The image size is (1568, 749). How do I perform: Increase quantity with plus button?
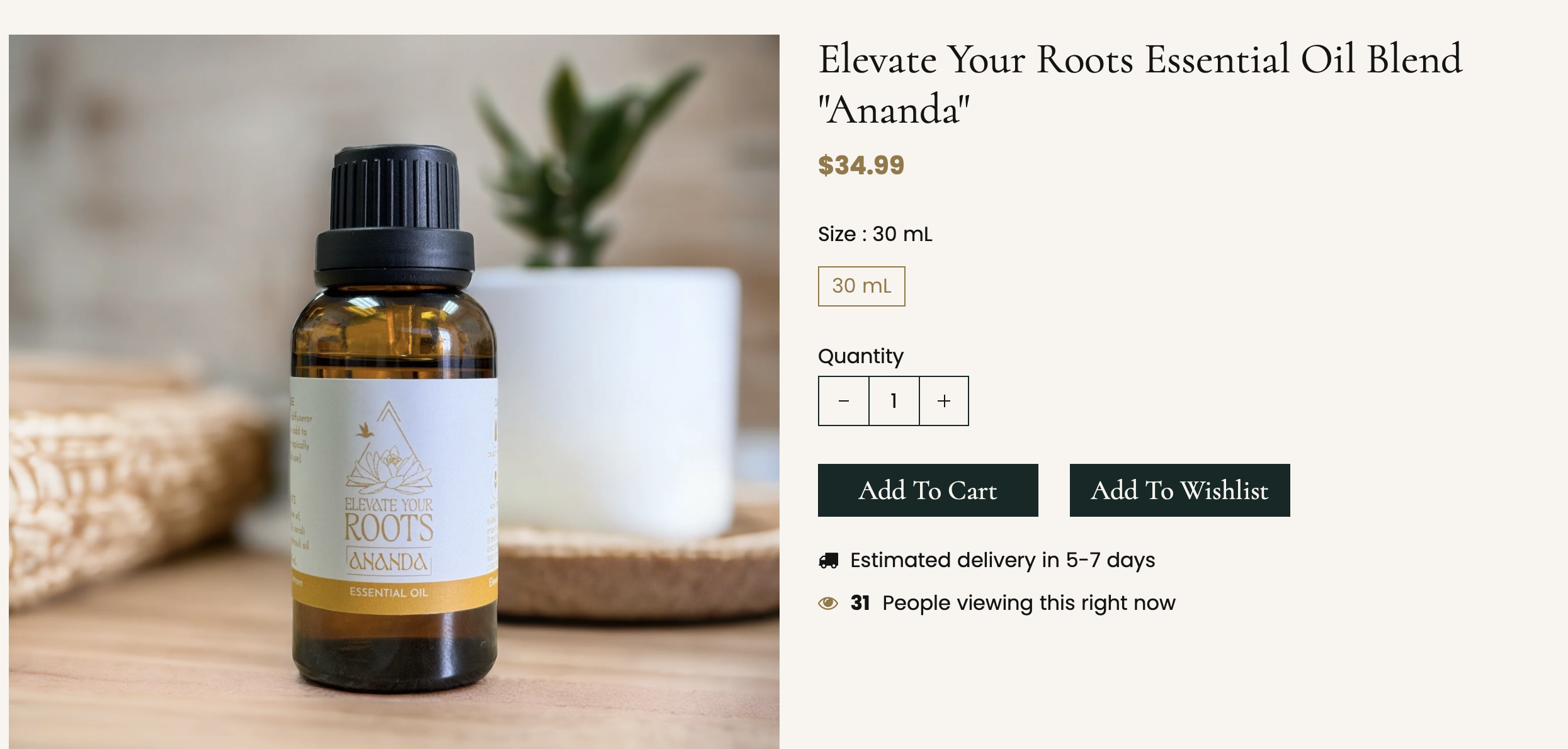[x=944, y=401]
